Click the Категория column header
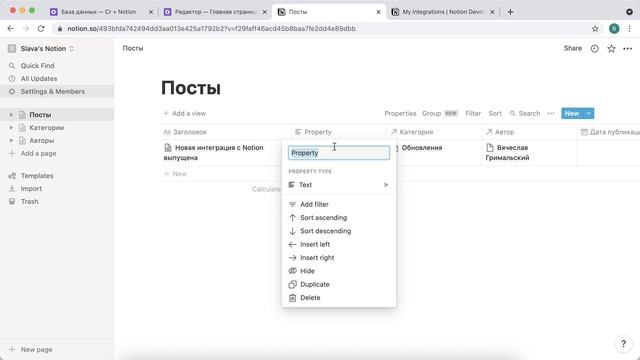This screenshot has height=360, width=640. 434,132
